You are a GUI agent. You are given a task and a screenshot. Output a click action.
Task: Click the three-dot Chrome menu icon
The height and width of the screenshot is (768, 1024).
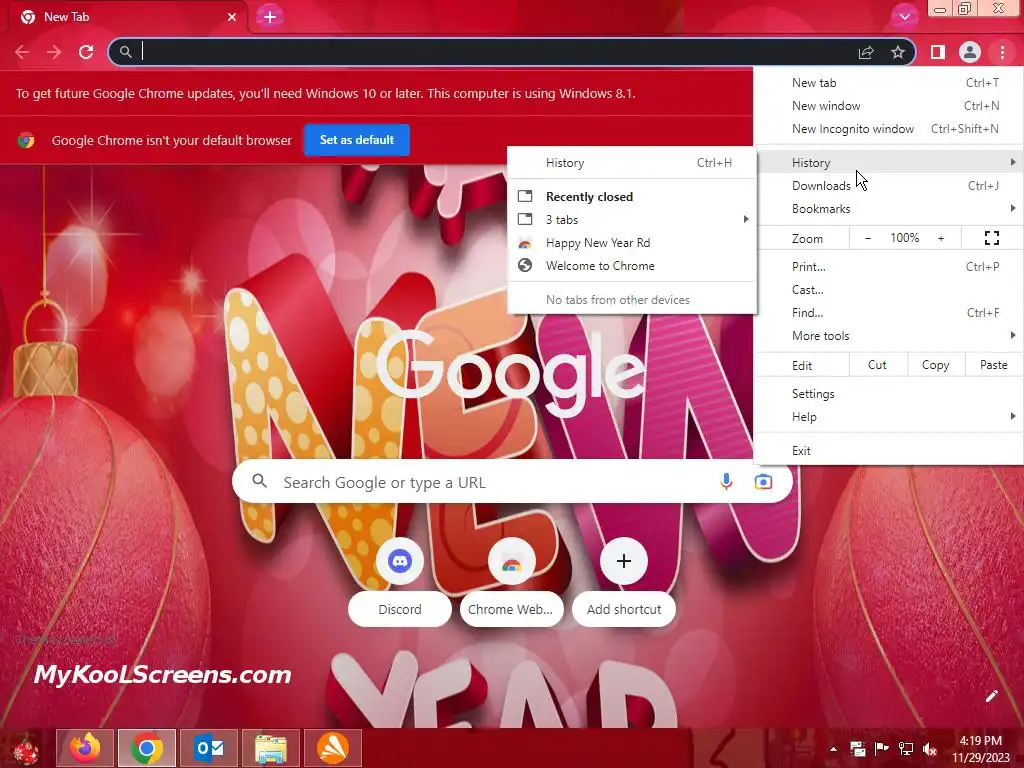pyautogui.click(x=1002, y=52)
